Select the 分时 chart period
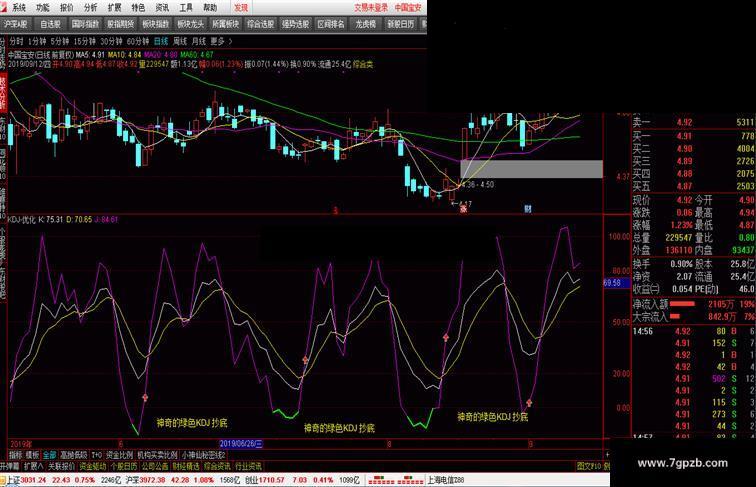This screenshot has height=487, width=756. click(x=16, y=41)
